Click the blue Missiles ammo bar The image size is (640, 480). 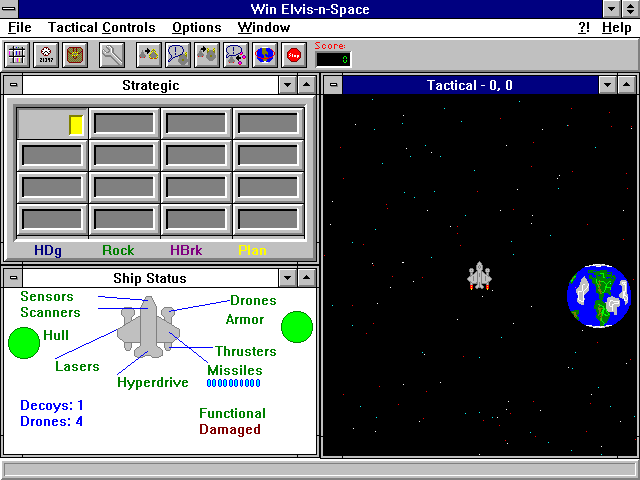pyautogui.click(x=233, y=383)
